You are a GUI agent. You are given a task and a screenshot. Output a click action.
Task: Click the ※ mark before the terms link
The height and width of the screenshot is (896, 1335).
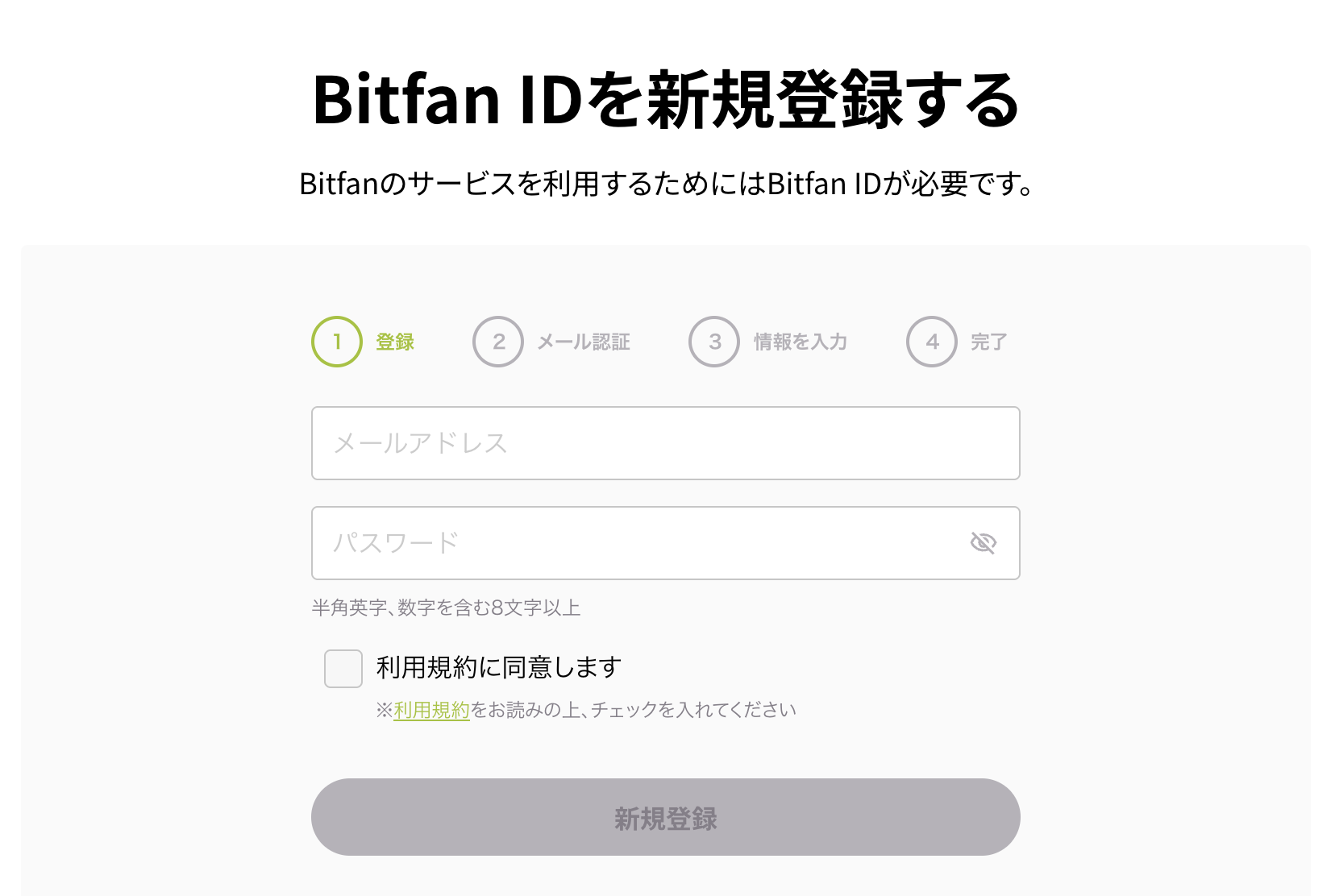pos(385,710)
